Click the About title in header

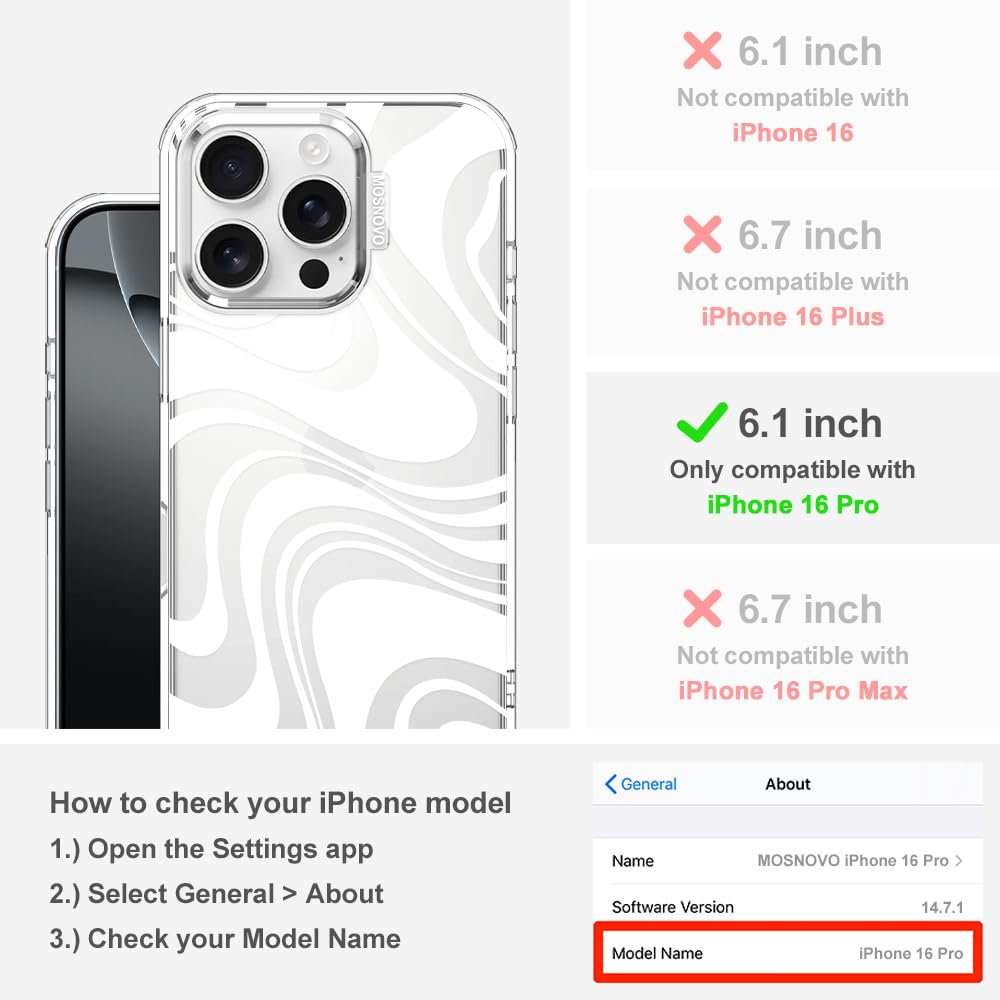point(788,784)
